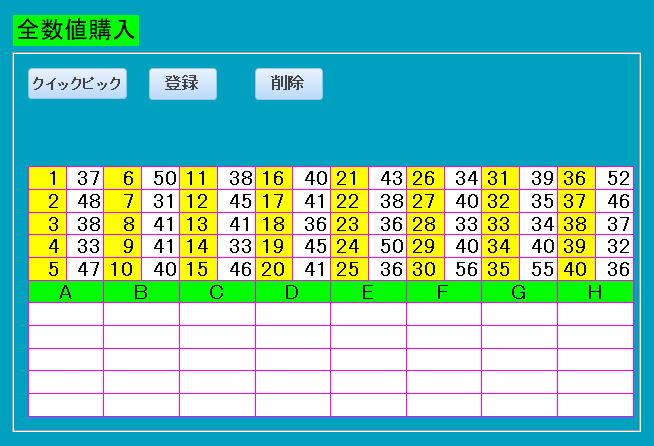Select the green column H header
Image resolution: width=654 pixels, height=446 pixels.
595,292
